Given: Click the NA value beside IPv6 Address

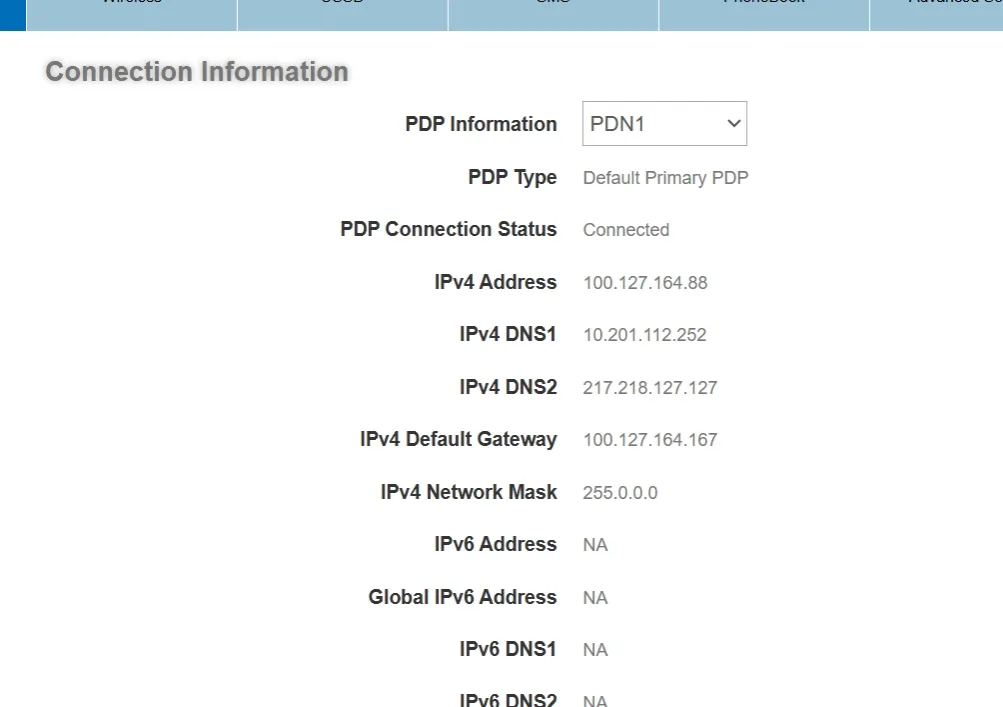Looking at the screenshot, I should (595, 545).
